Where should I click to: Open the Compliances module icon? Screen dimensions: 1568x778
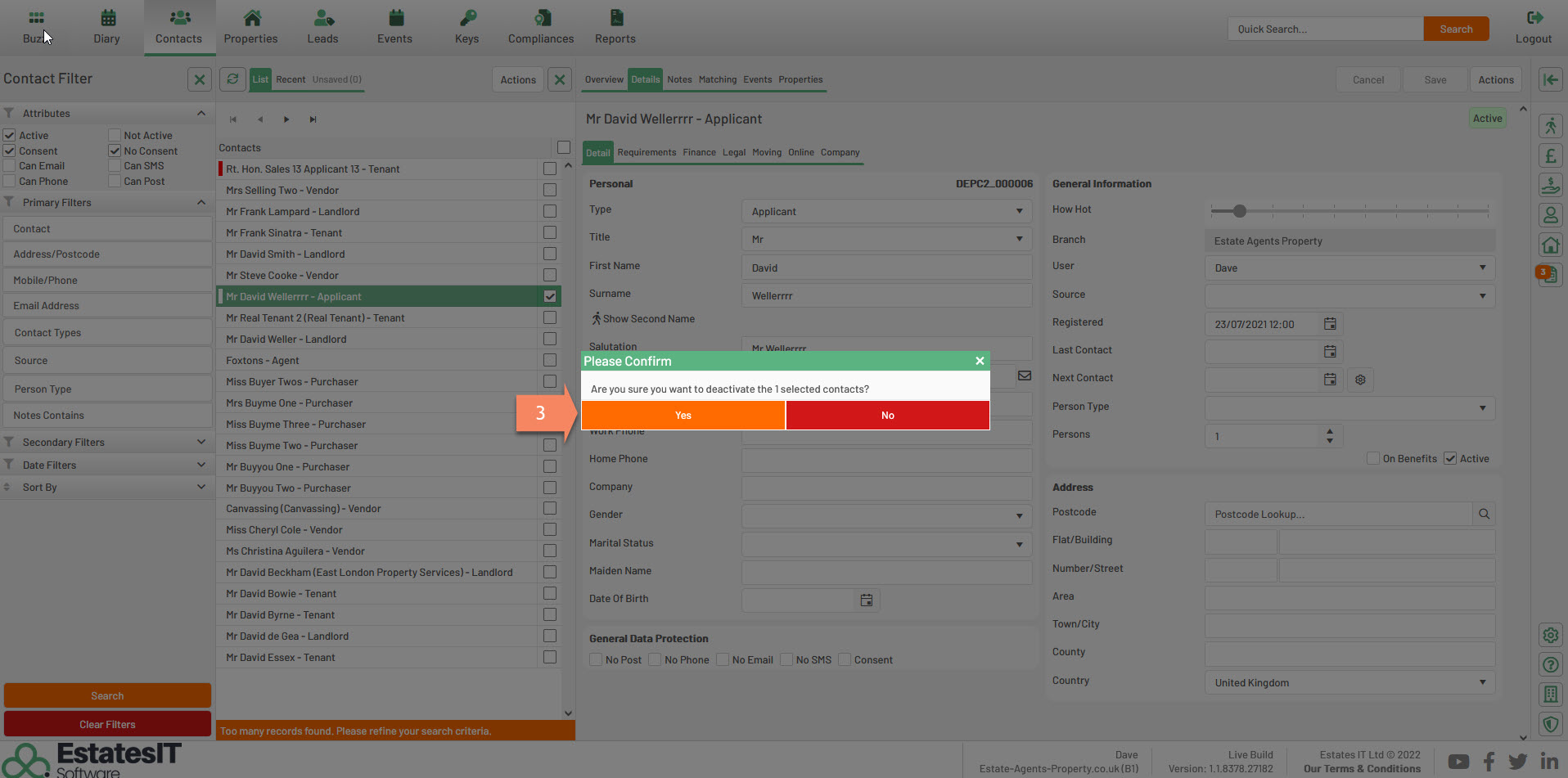pos(541,18)
